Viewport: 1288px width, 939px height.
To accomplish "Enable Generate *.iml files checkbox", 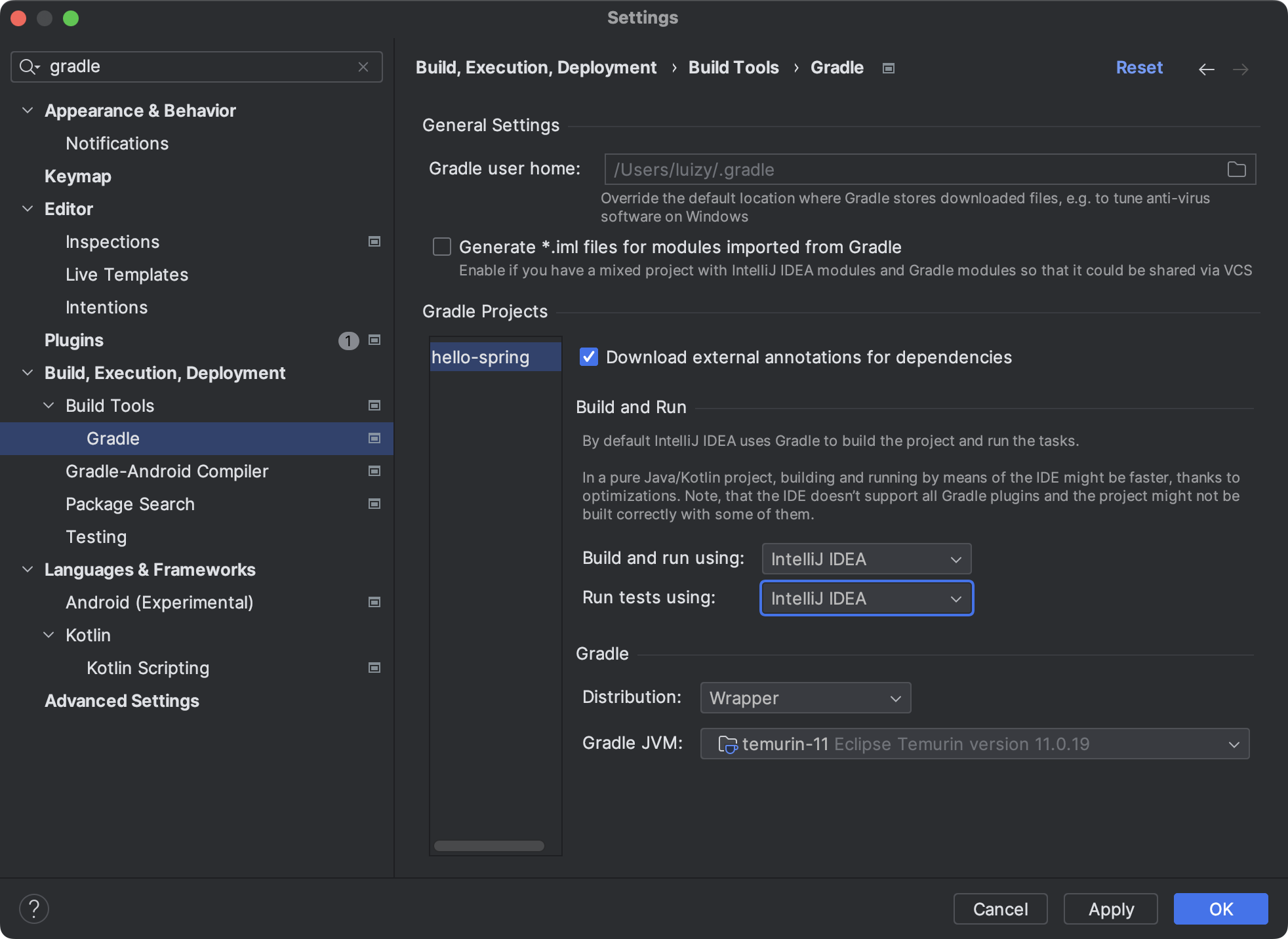I will click(x=442, y=247).
